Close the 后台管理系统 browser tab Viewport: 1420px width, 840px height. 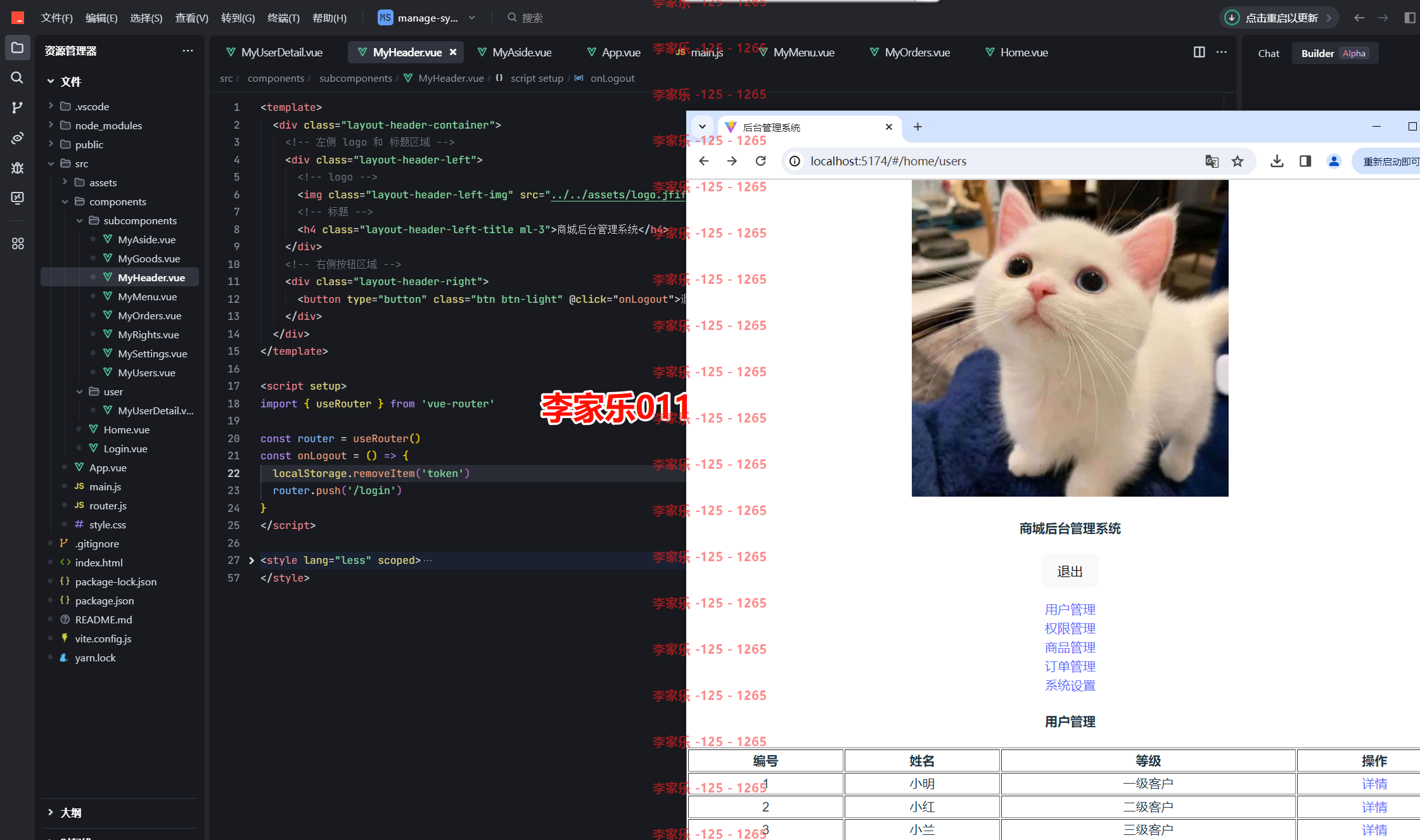tap(889, 127)
